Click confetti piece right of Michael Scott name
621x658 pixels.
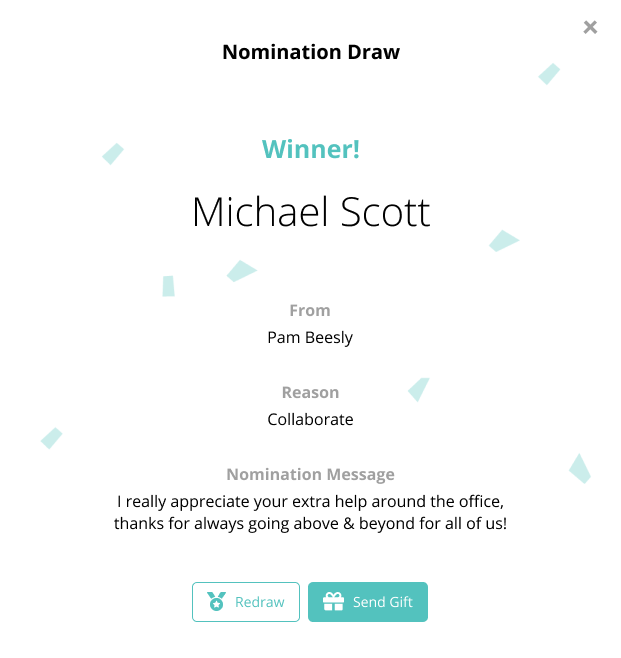click(x=502, y=240)
